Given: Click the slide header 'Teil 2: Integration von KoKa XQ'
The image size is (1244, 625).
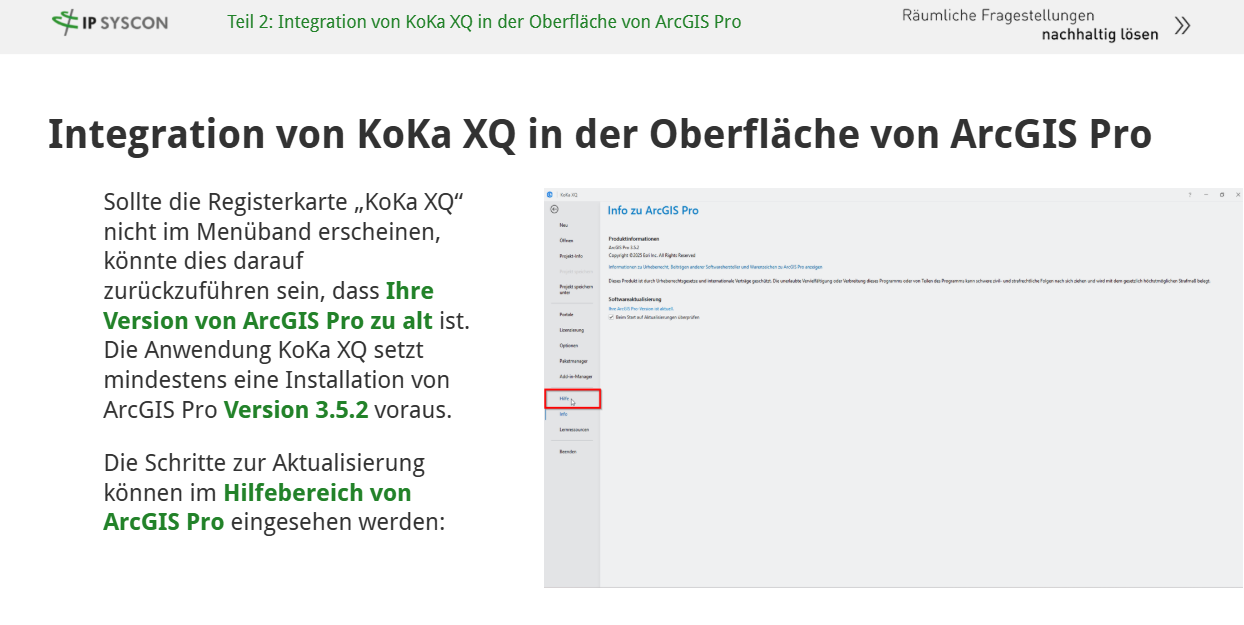Looking at the screenshot, I should [484, 21].
